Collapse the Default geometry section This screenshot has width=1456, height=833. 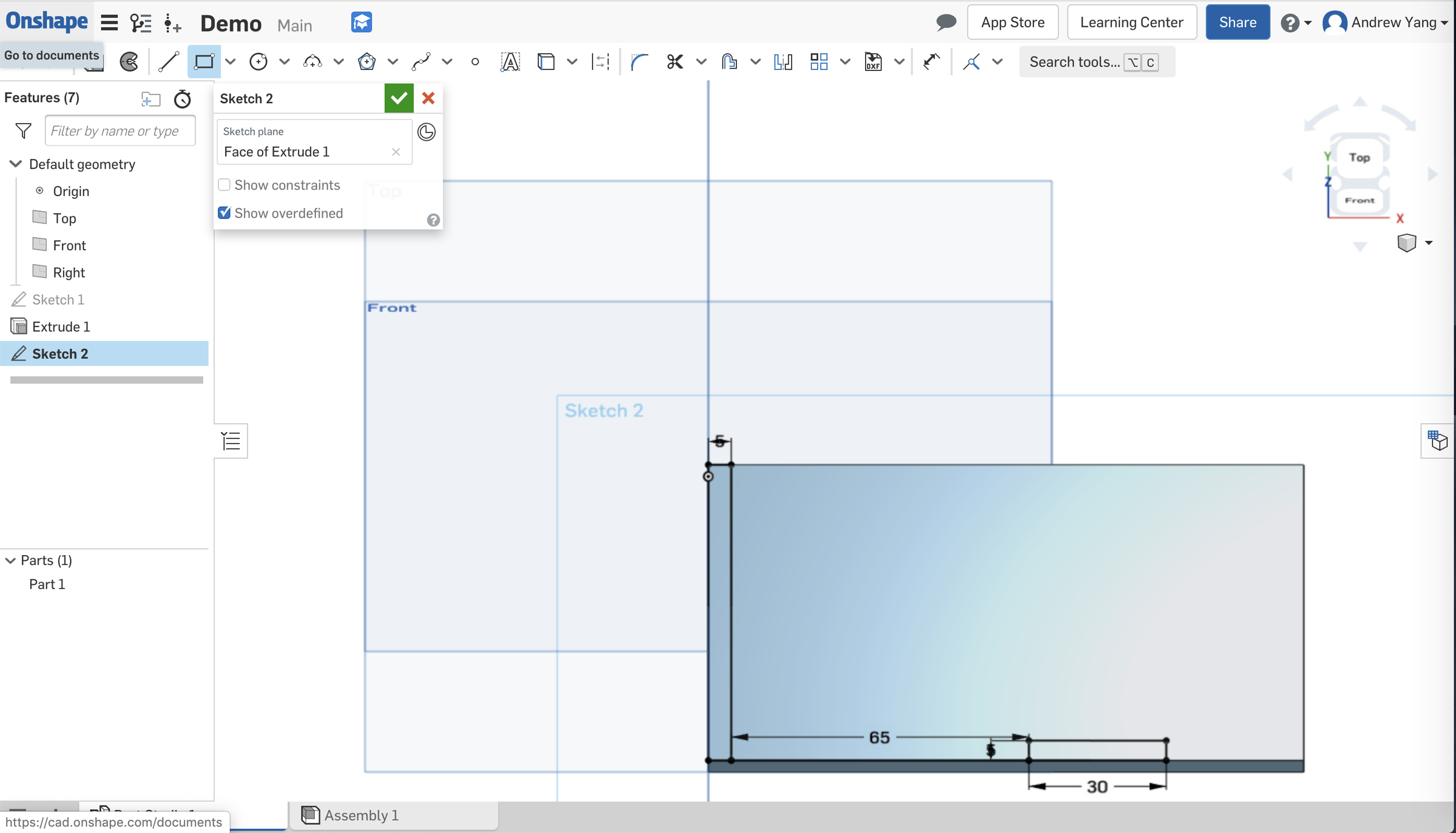tap(15, 164)
